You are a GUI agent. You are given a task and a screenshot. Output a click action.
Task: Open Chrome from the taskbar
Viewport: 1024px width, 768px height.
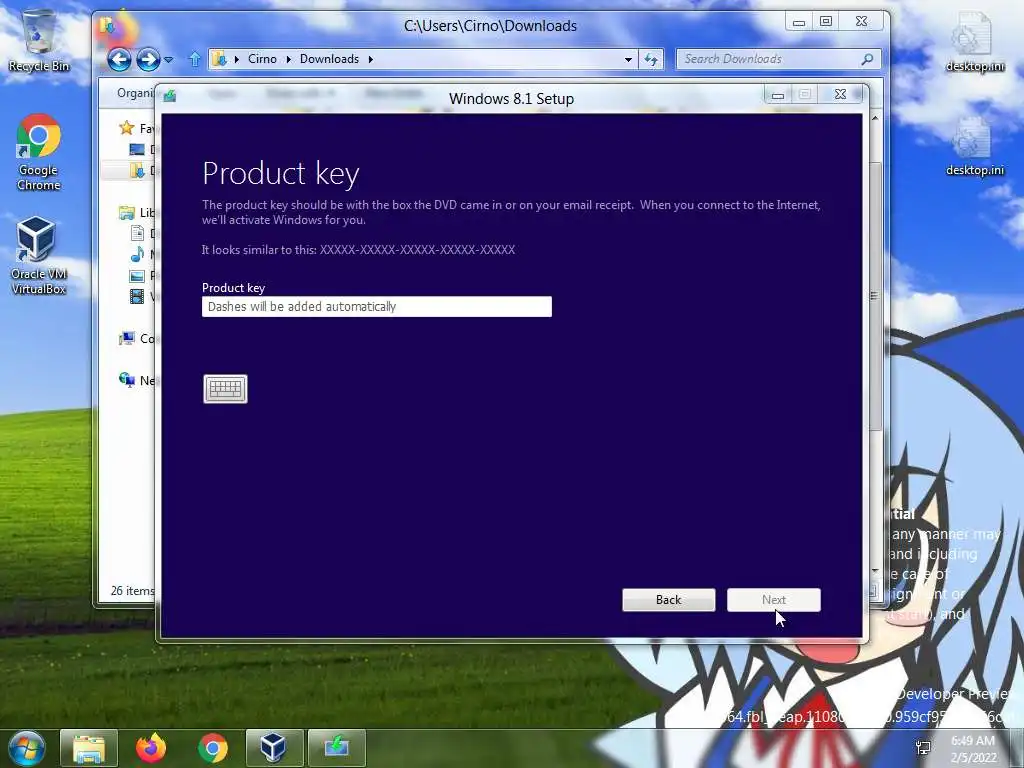coord(213,748)
